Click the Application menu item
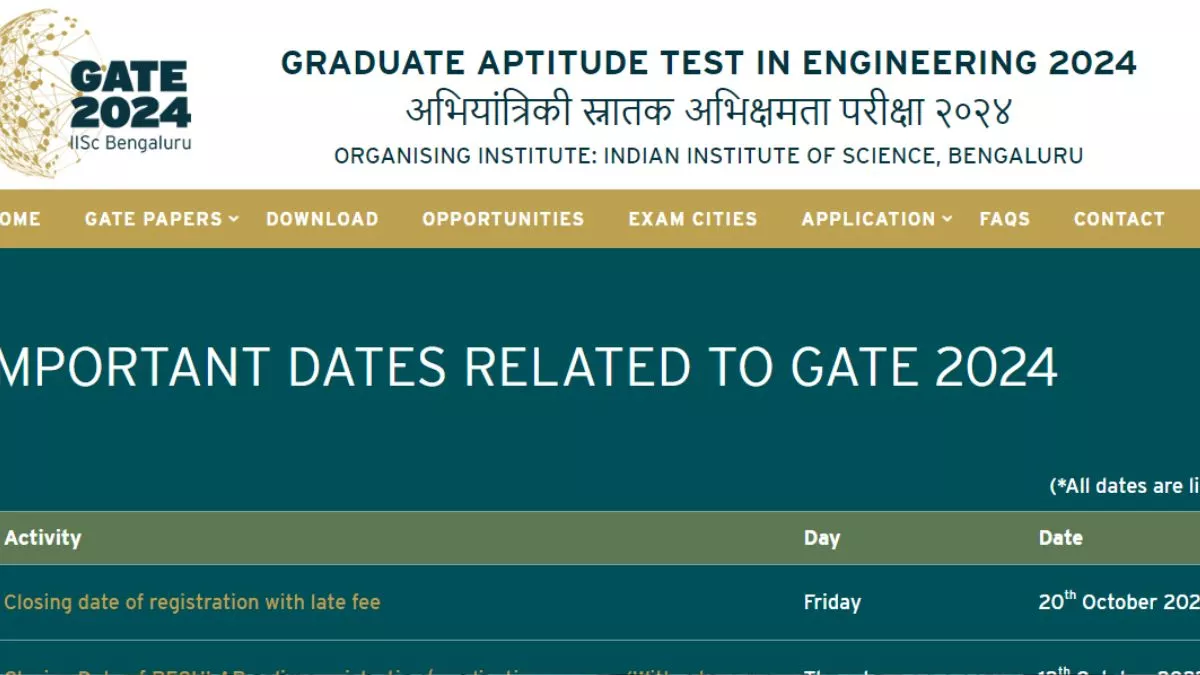Viewport: 1200px width, 675px height. 868,219
